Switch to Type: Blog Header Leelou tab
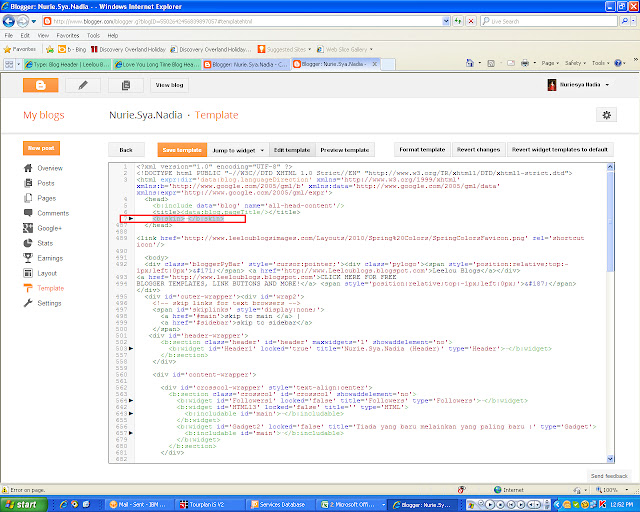The width and height of the screenshot is (640, 512). [67, 65]
